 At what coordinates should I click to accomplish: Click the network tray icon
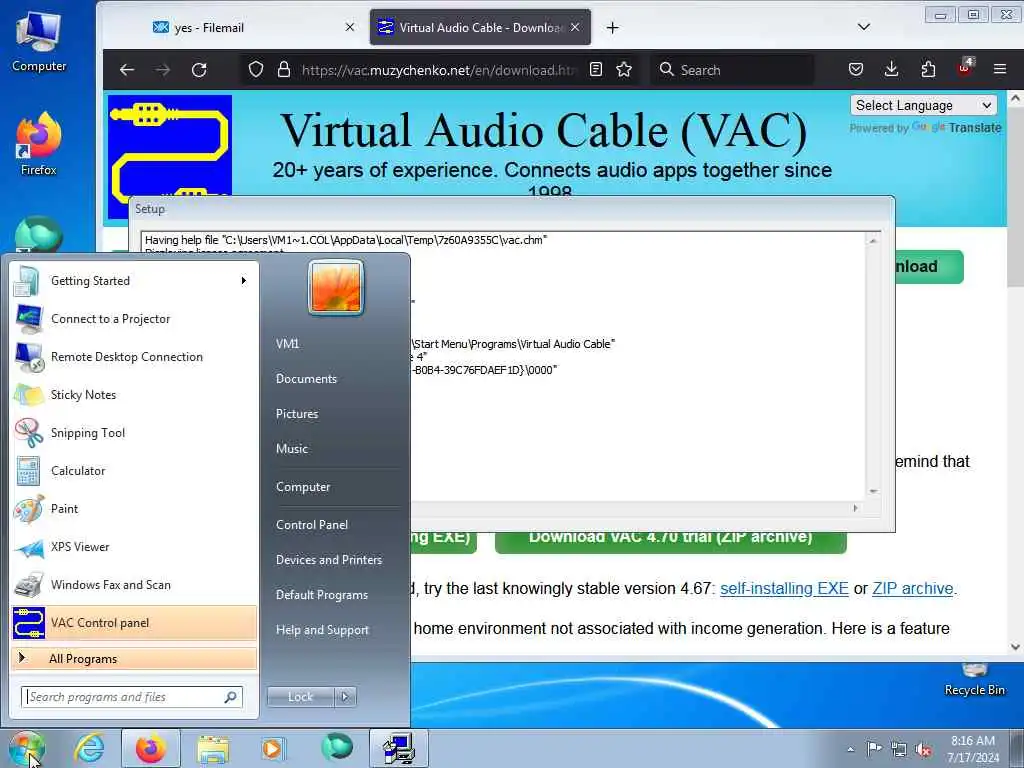[899, 750]
